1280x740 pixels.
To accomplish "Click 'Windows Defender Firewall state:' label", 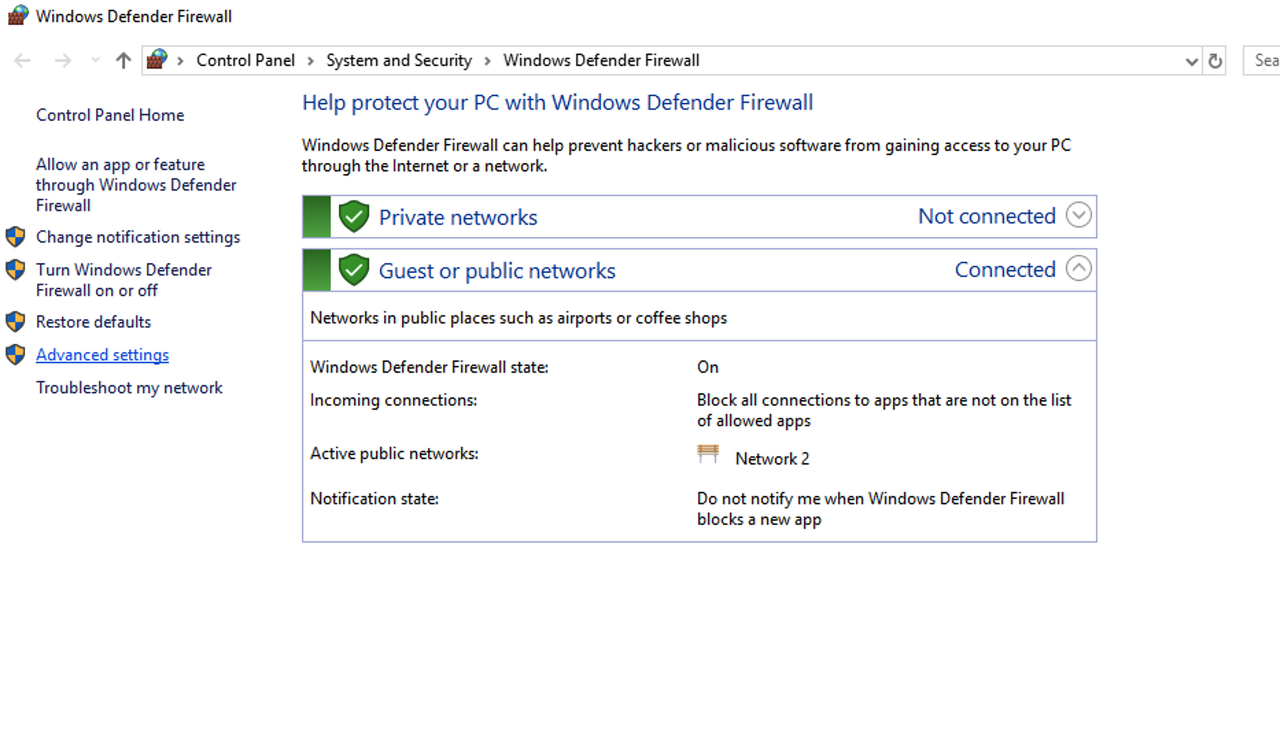I will 429,367.
